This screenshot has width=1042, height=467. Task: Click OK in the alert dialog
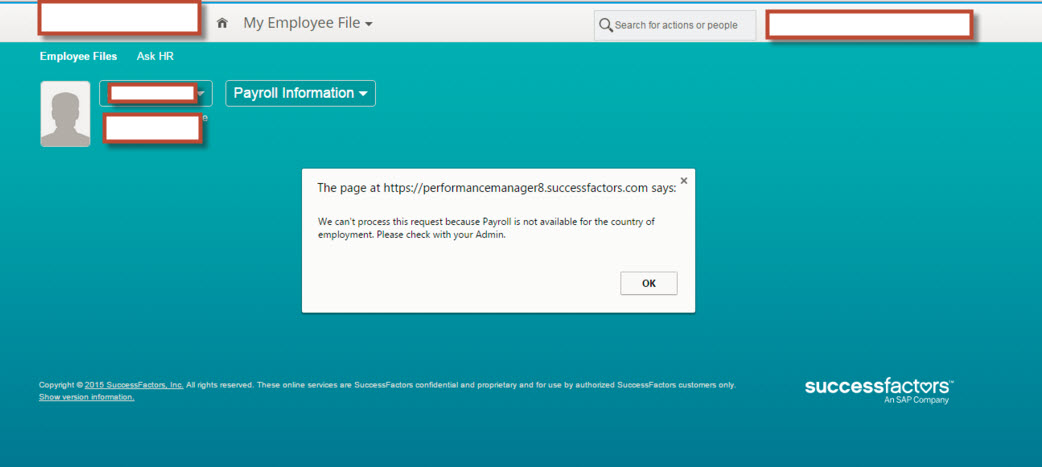[649, 283]
